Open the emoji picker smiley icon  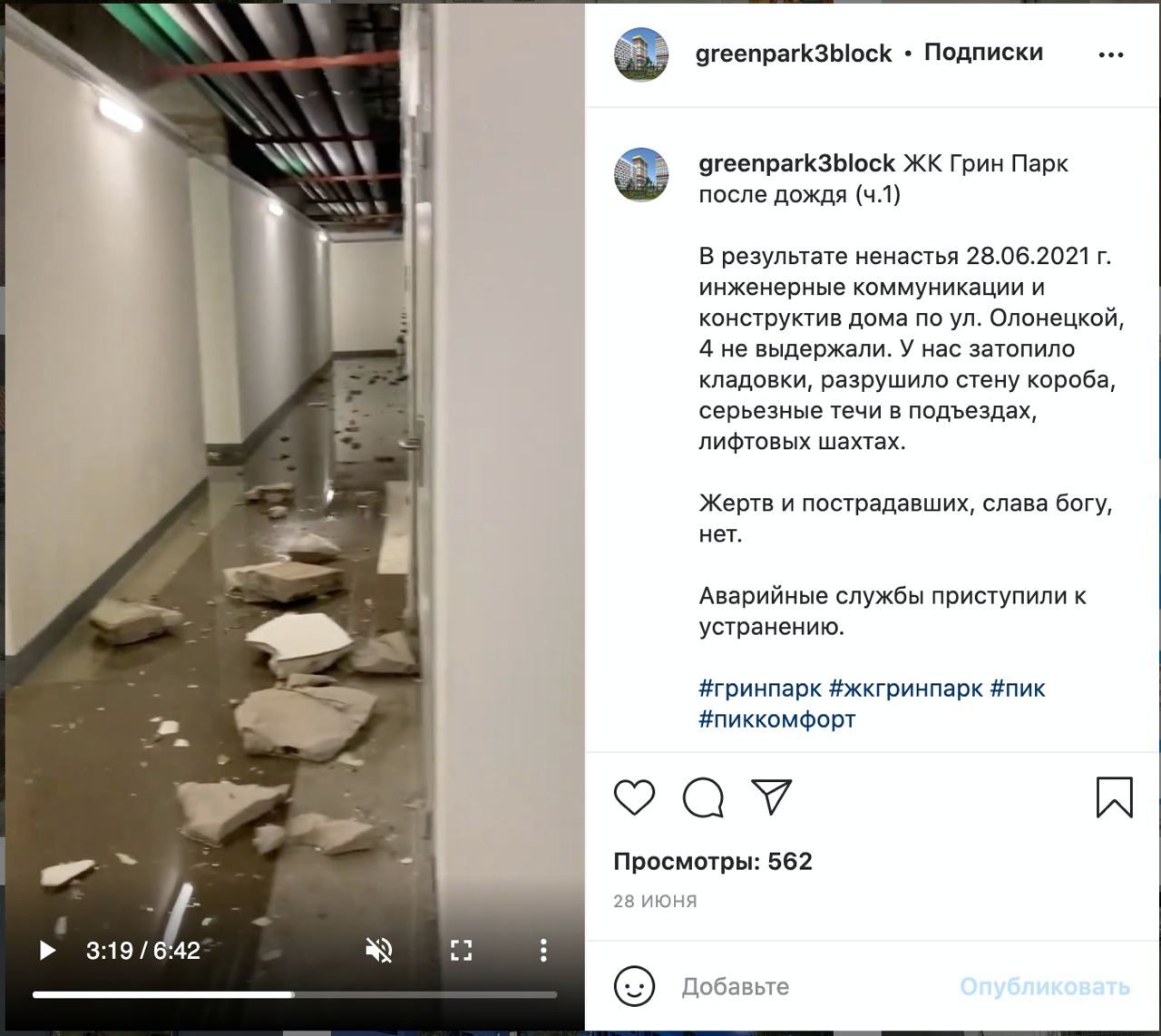[634, 986]
